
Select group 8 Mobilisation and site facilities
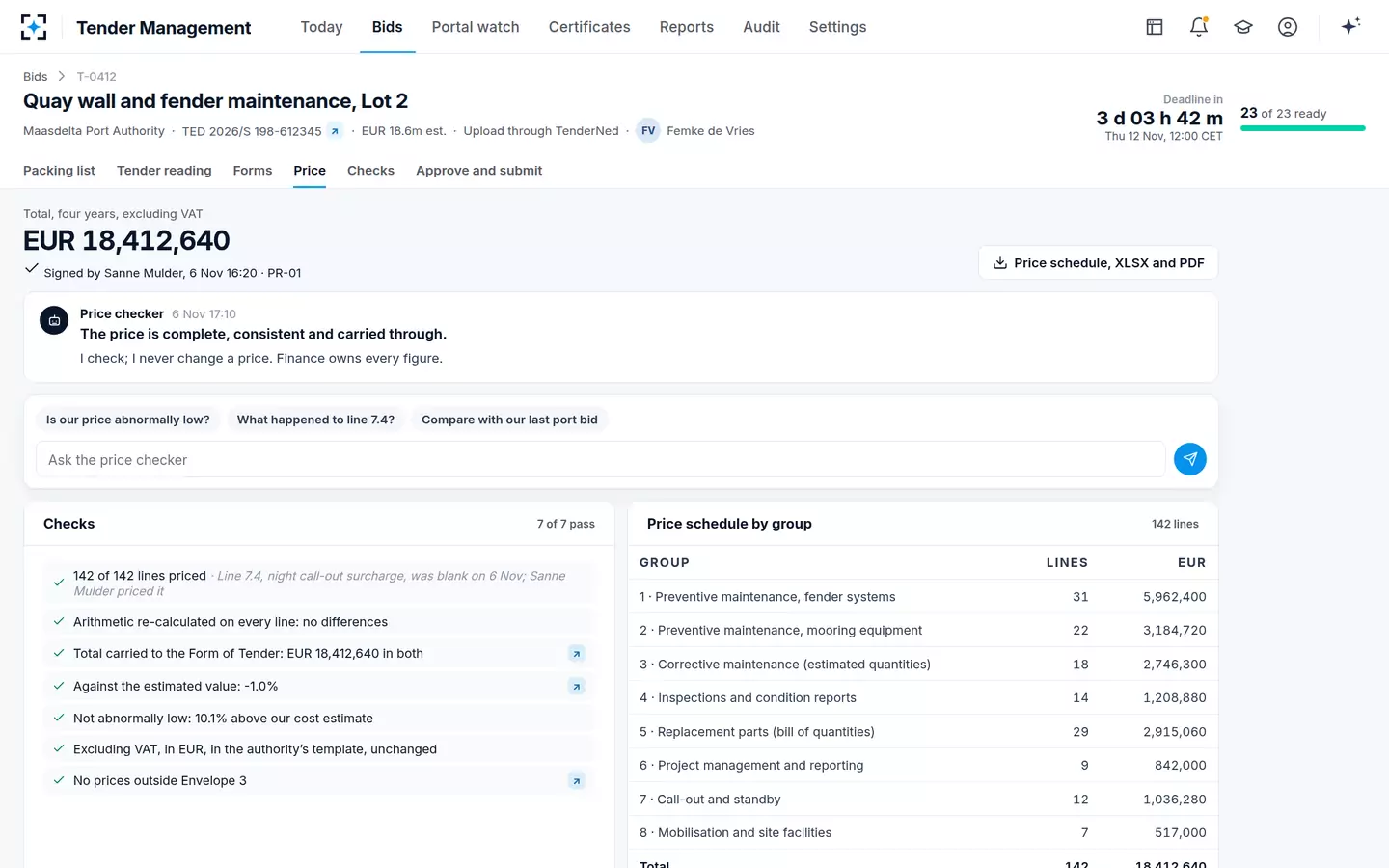923,833
